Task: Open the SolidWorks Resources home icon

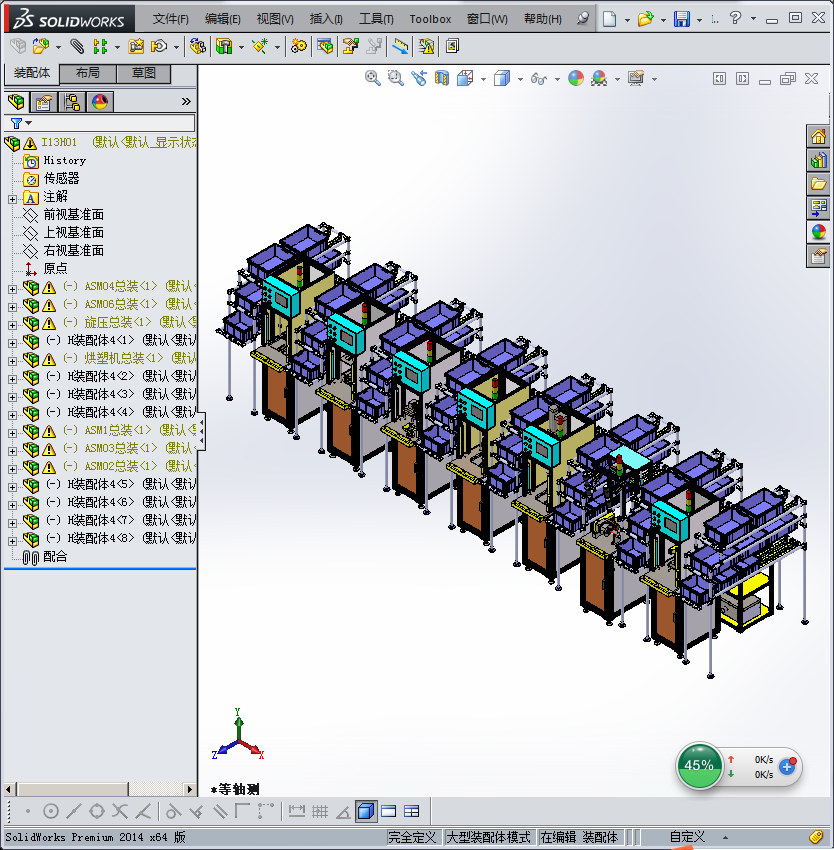Action: coord(818,136)
